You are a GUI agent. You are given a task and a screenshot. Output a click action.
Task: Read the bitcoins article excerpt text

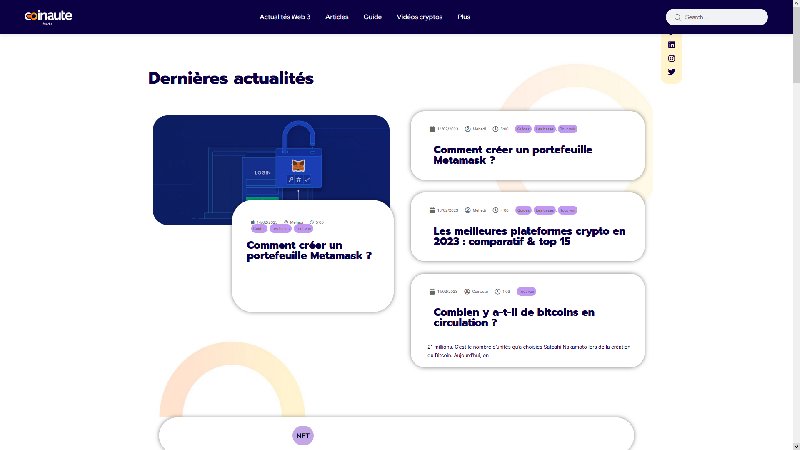(x=529, y=351)
